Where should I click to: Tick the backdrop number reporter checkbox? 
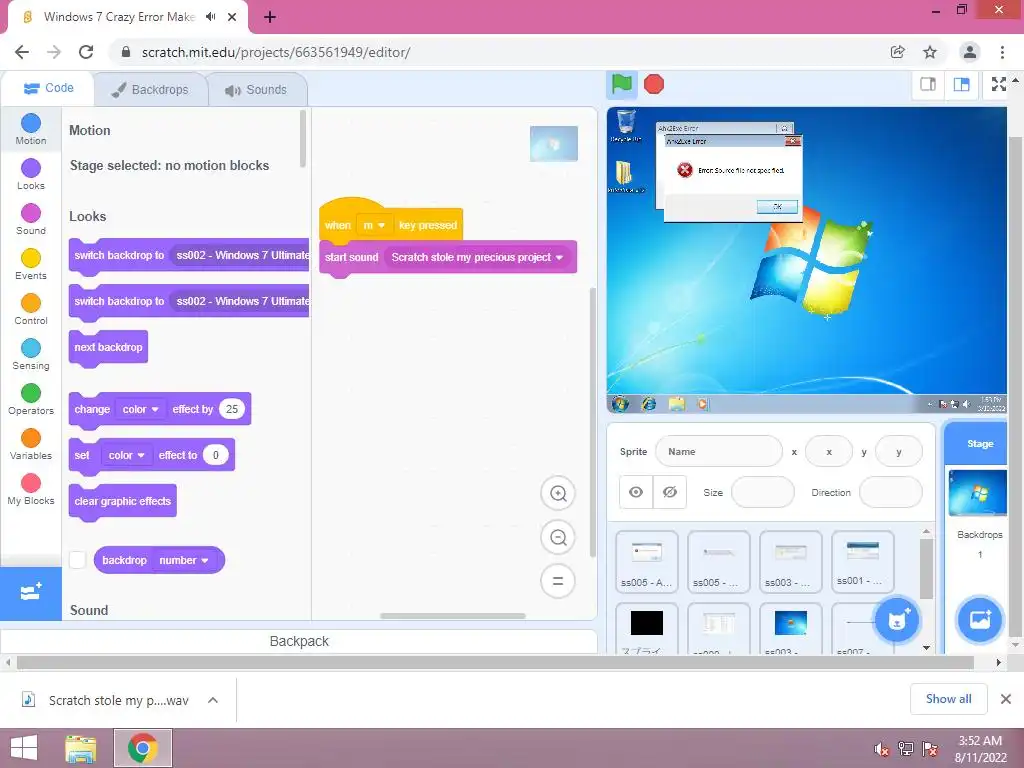(77, 560)
